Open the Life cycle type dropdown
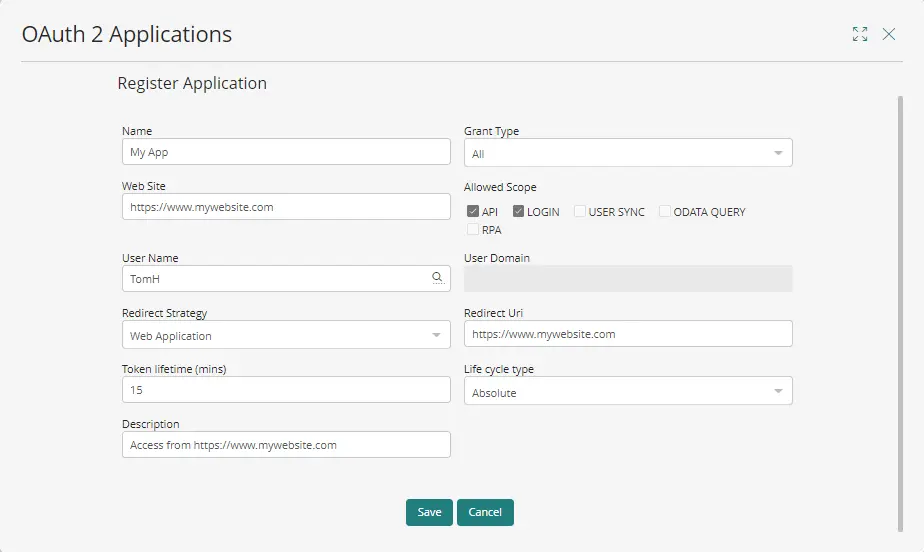This screenshot has width=924, height=552. point(628,391)
